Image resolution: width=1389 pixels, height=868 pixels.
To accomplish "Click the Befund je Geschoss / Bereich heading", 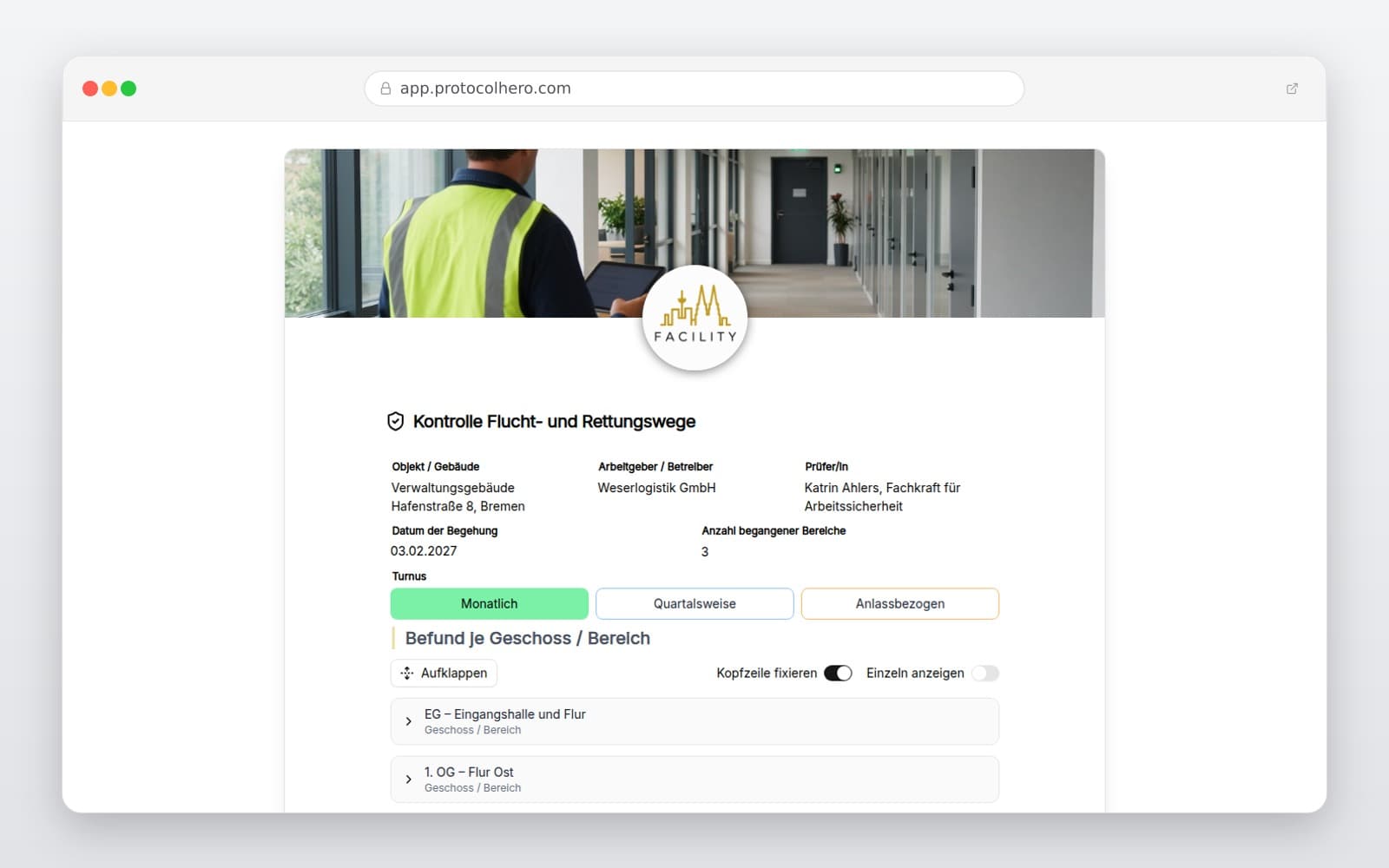I will (x=528, y=638).
